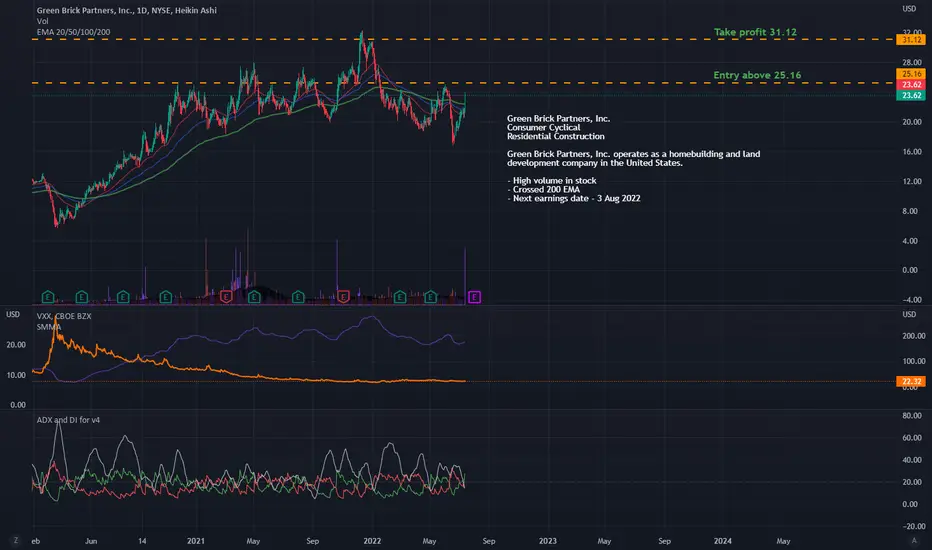Click the 60.00 value on ADX axis
Viewport: 932px width, 550px height.
[911, 438]
